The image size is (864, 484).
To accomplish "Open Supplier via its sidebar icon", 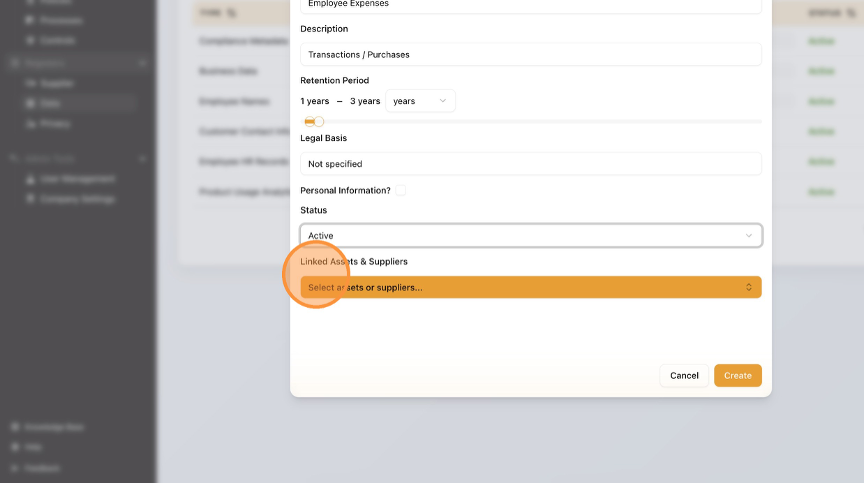I will (x=31, y=83).
